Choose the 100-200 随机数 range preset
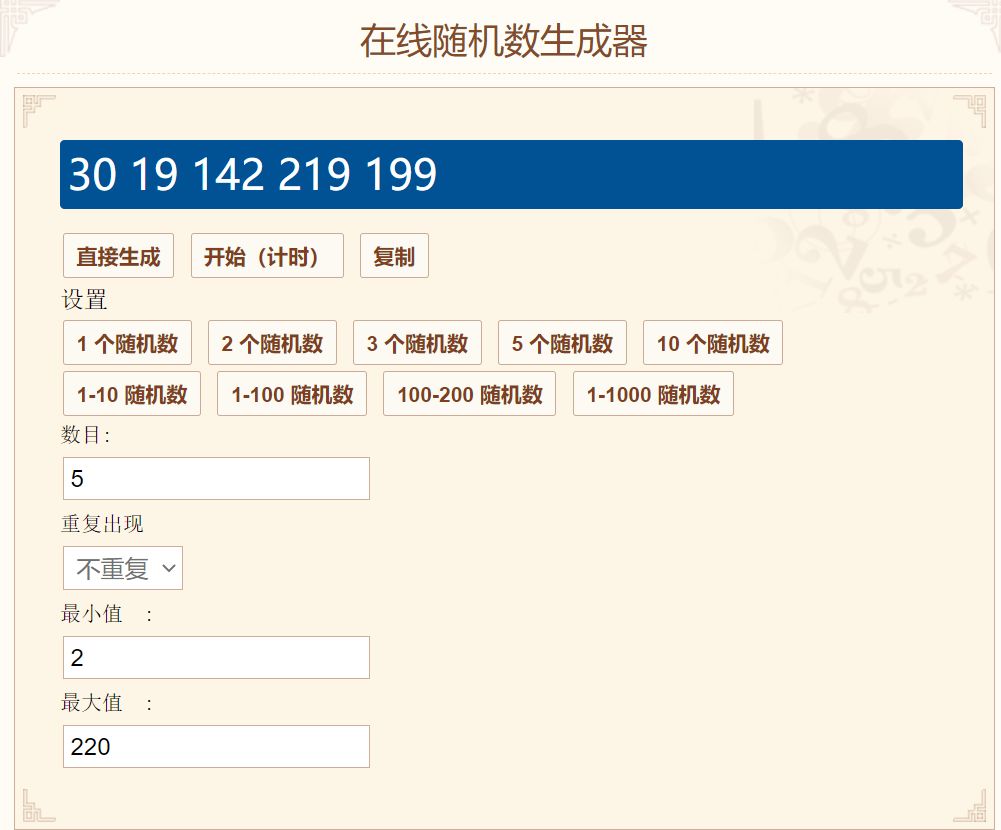 click(469, 394)
